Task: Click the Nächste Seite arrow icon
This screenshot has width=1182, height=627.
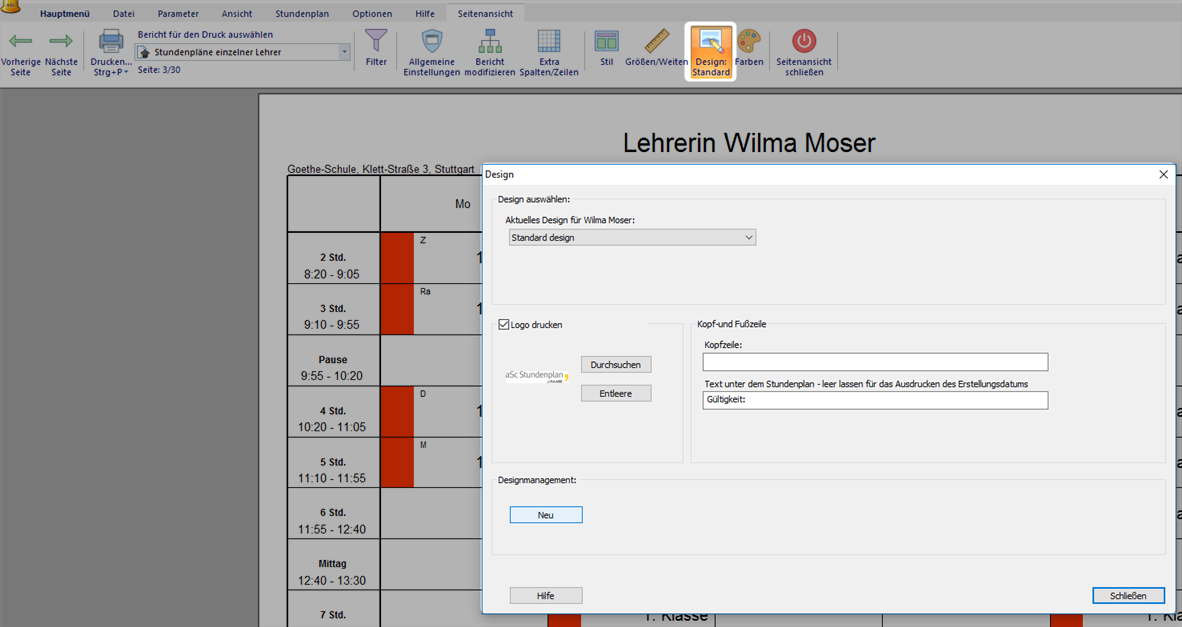Action: (x=61, y=42)
